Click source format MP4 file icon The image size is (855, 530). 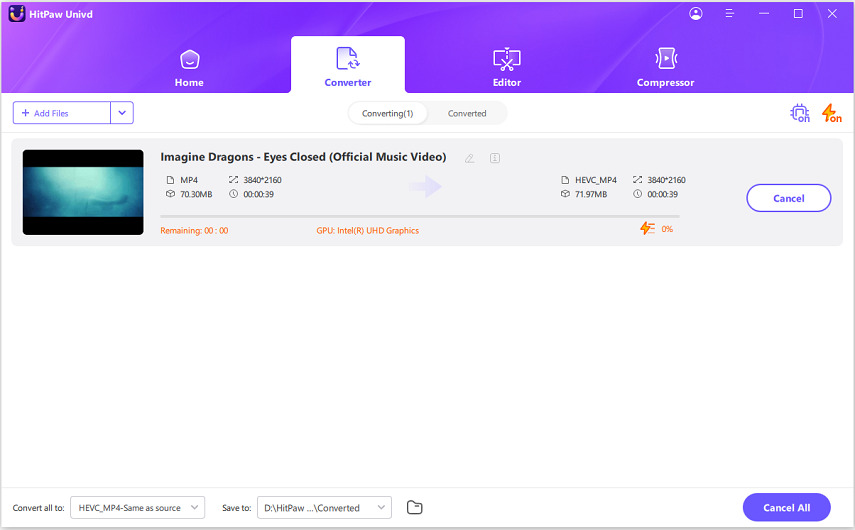point(170,180)
